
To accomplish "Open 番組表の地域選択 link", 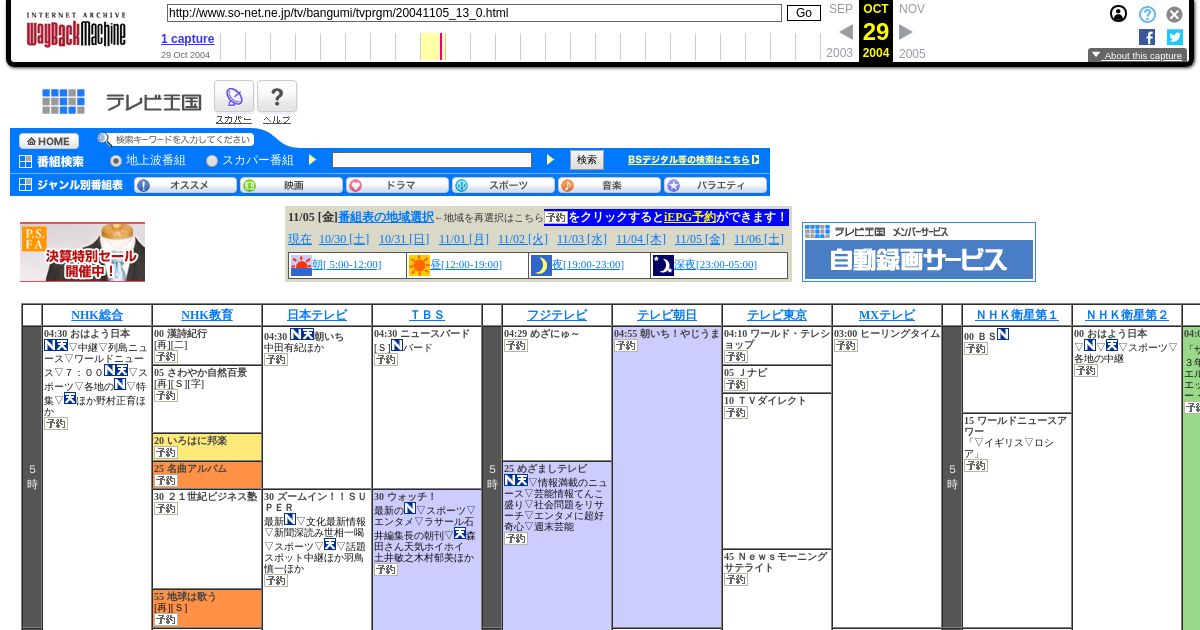I will 386,217.
